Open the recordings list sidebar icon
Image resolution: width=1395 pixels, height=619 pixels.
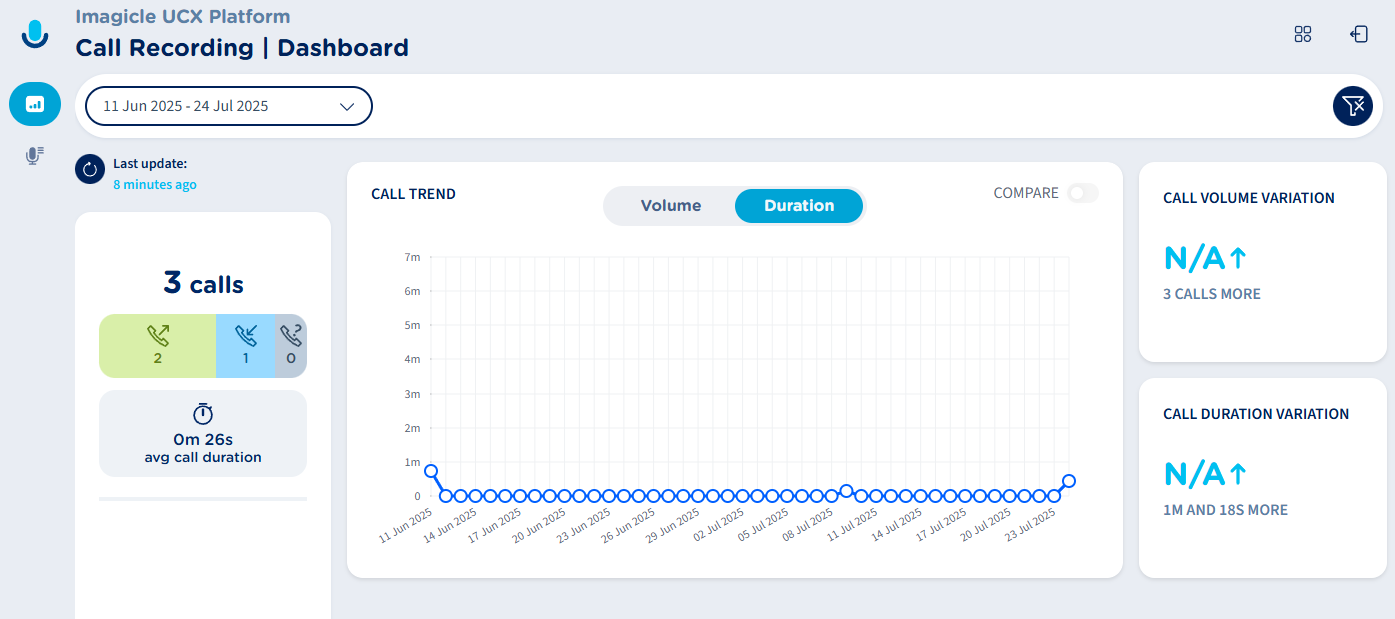point(35,156)
